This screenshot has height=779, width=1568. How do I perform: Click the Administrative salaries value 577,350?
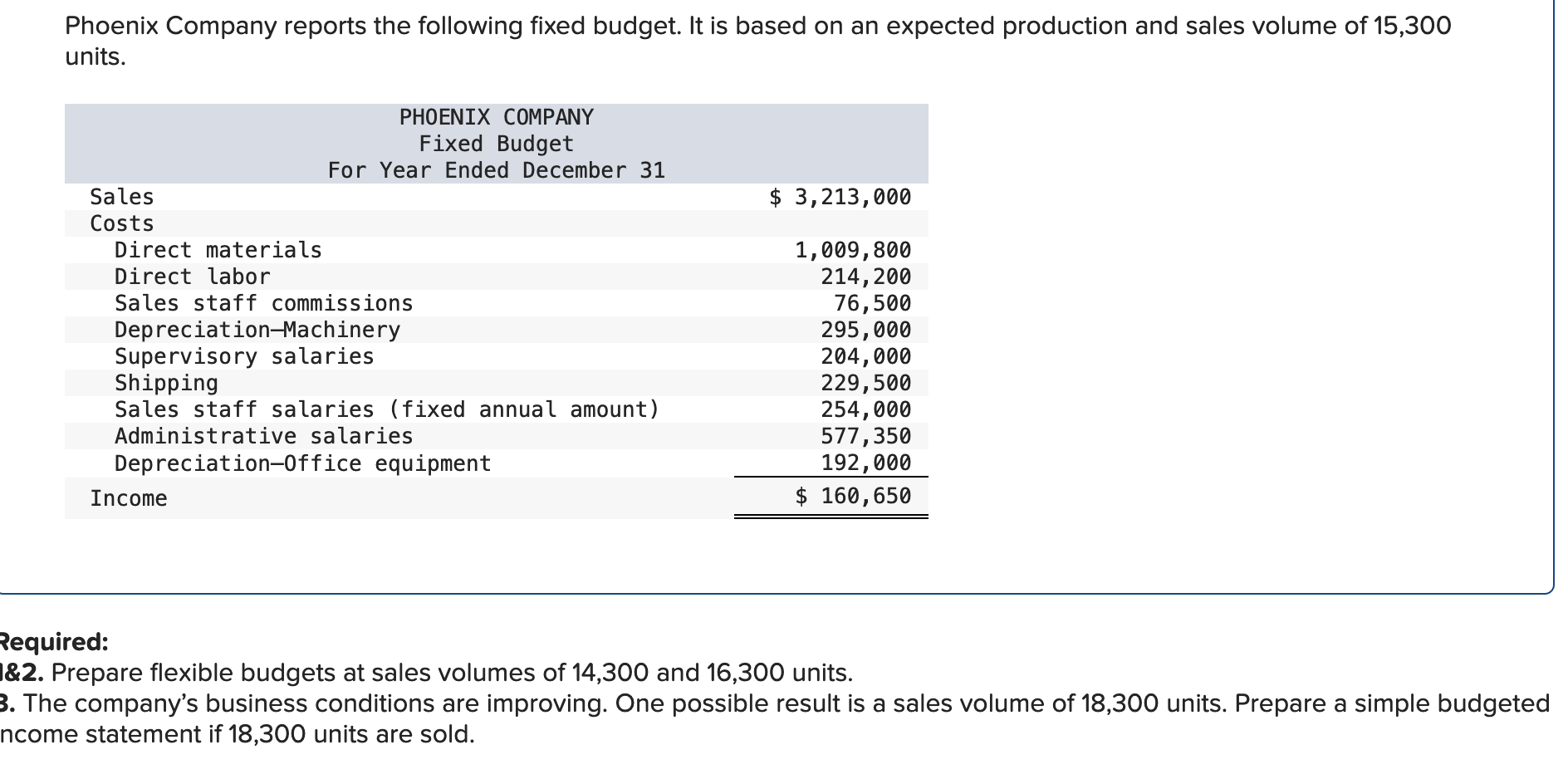click(872, 435)
